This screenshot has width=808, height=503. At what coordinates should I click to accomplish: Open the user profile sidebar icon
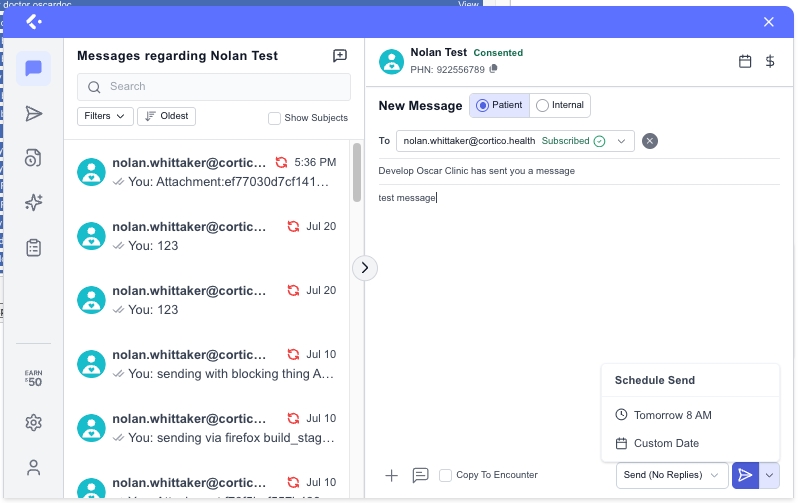[x=33, y=467]
